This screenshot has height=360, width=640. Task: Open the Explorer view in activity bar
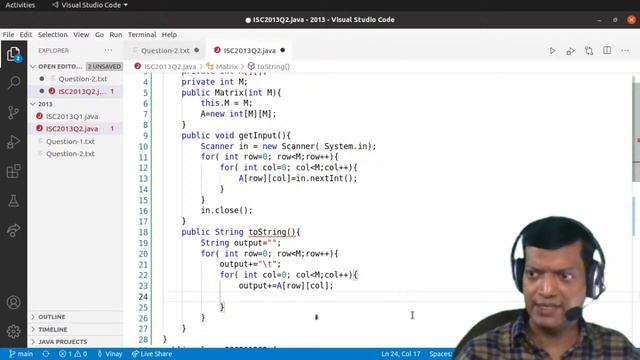tap(13, 54)
